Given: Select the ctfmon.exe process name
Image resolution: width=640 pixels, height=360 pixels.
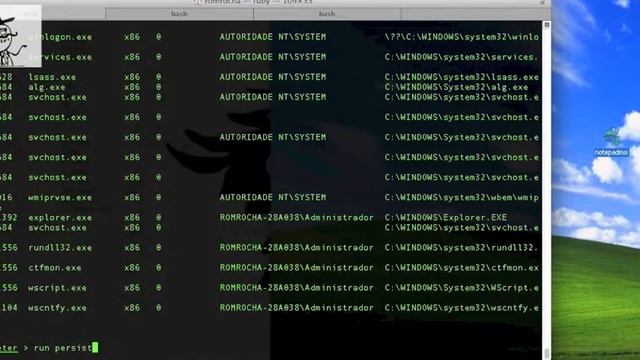Looking at the screenshot, I should point(55,268).
